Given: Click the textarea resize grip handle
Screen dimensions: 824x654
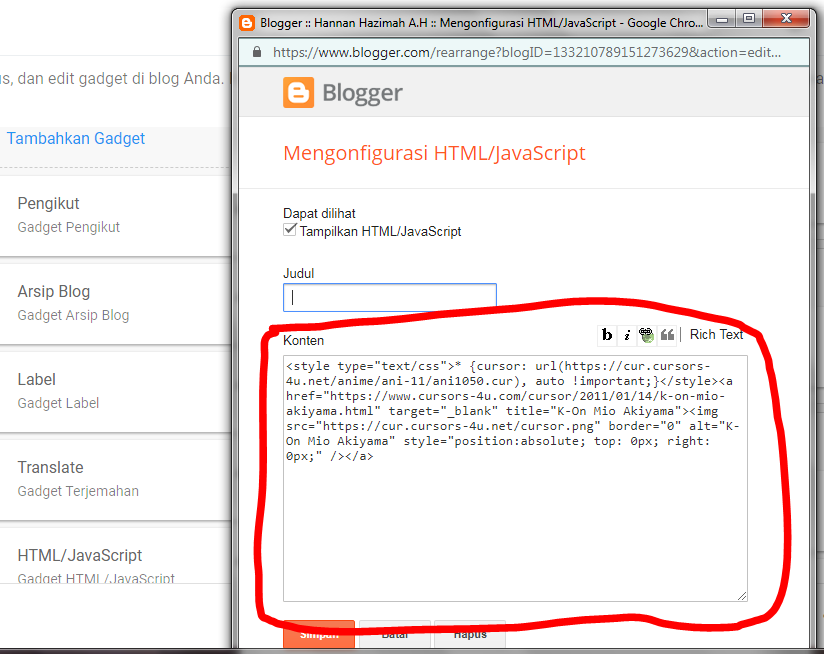Looking at the screenshot, I should [x=742, y=596].
